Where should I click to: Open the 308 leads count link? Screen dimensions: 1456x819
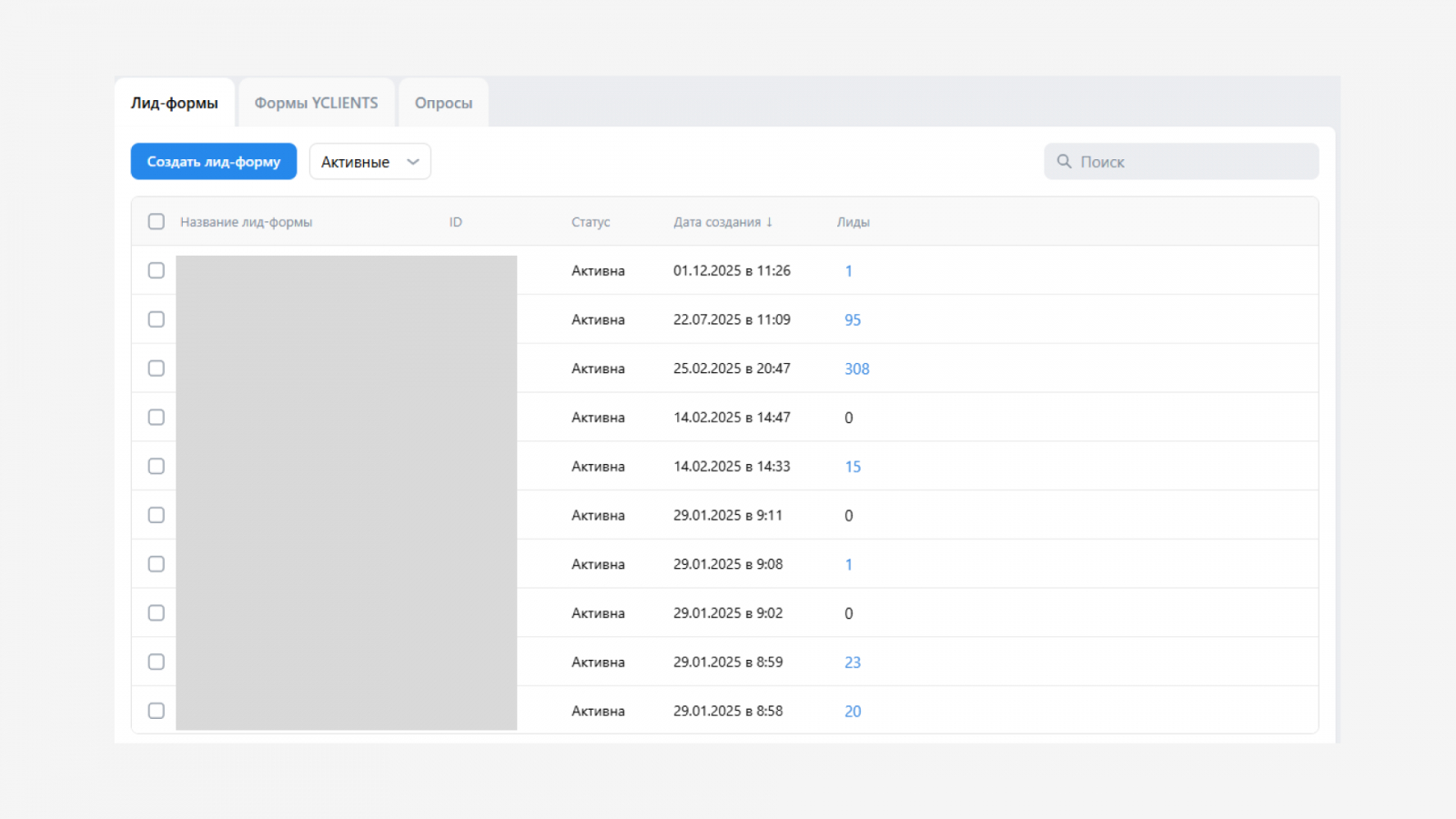(856, 369)
